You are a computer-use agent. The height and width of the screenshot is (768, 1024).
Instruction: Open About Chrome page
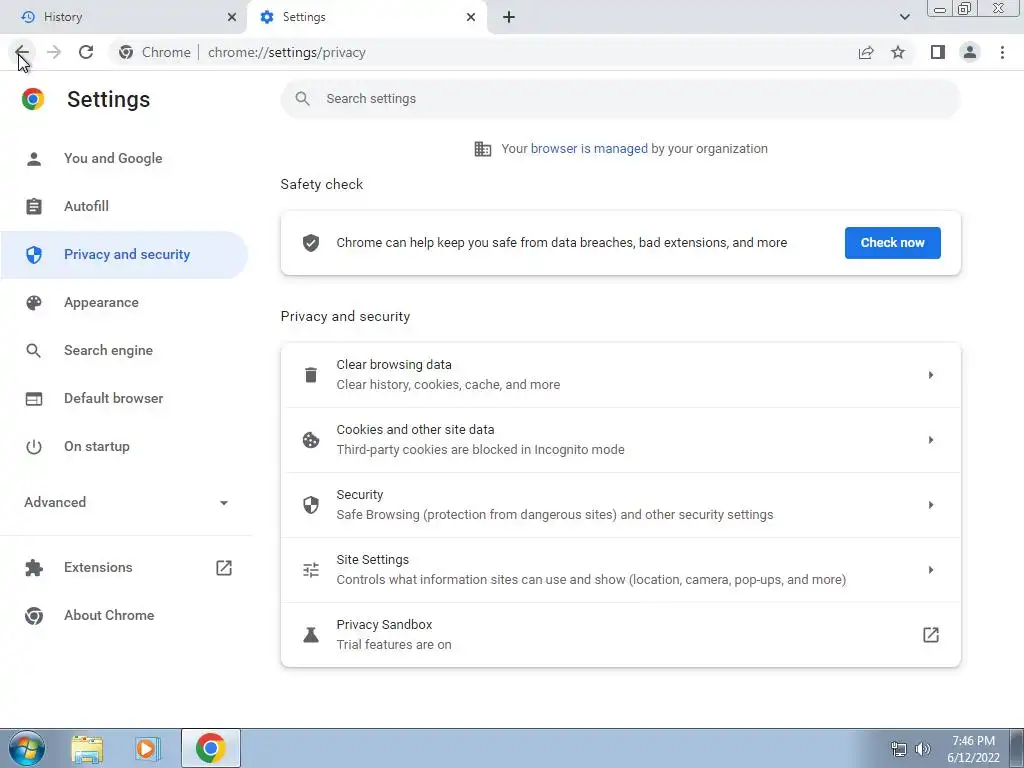click(124, 615)
